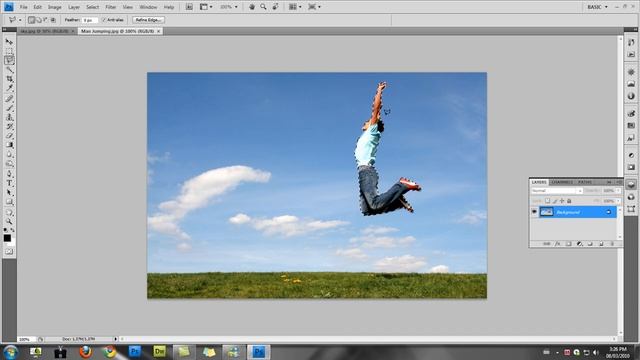Viewport: 640px width, 360px height.
Task: Toggle the Anti-alias checkbox
Action: coord(104,20)
